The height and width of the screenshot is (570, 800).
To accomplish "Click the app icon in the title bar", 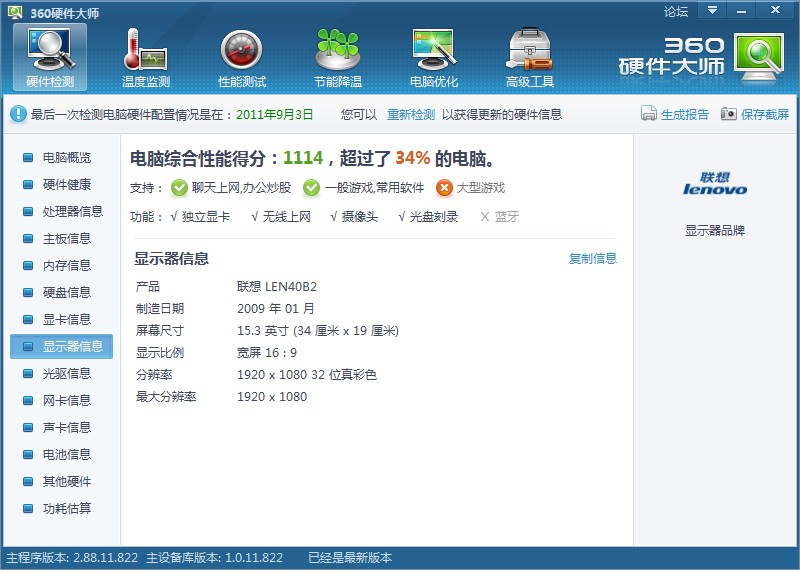I will [15, 12].
